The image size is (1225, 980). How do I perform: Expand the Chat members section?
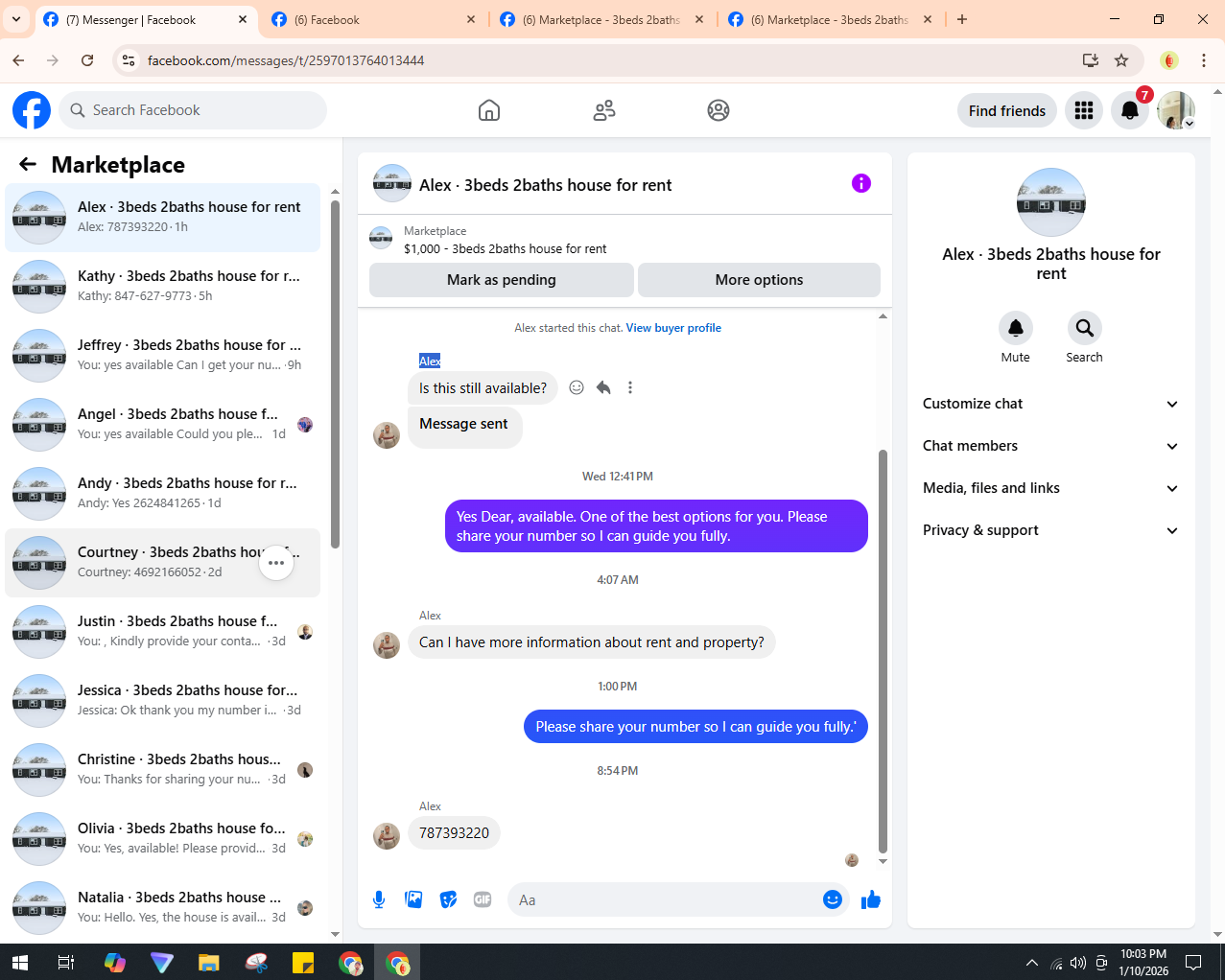(x=1051, y=446)
